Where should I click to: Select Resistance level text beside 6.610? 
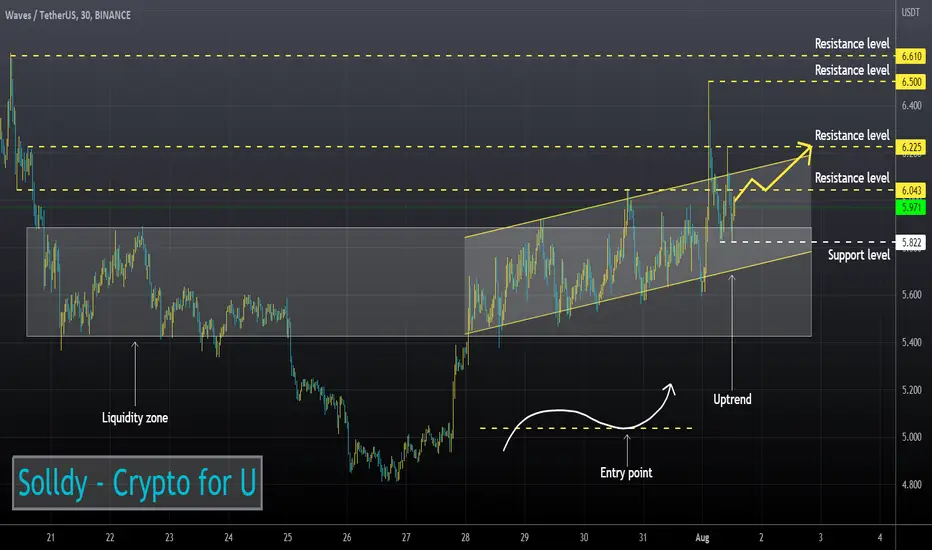click(852, 44)
